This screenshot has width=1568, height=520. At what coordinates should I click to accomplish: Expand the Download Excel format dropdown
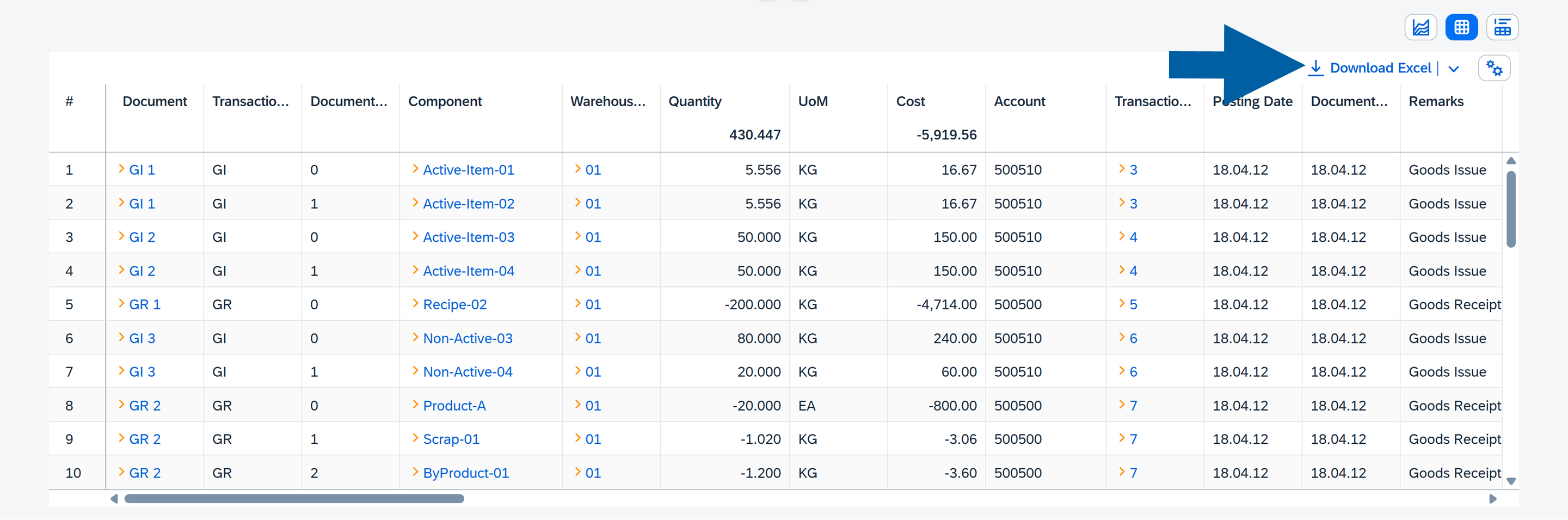tap(1454, 69)
